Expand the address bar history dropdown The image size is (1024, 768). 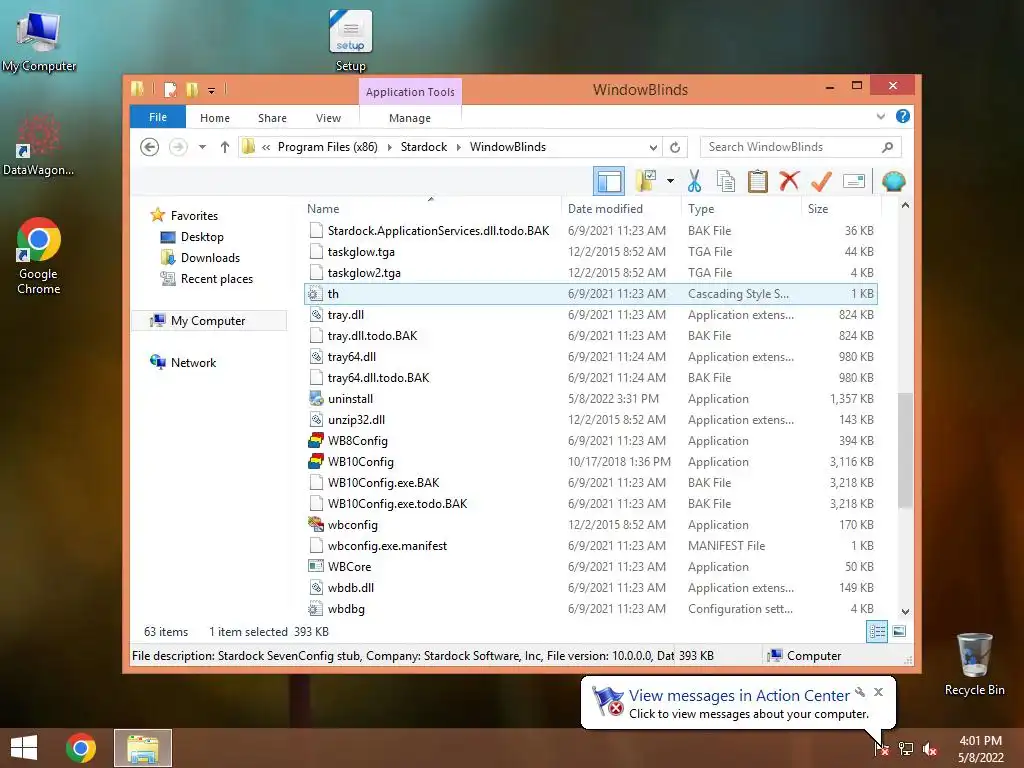coord(653,147)
